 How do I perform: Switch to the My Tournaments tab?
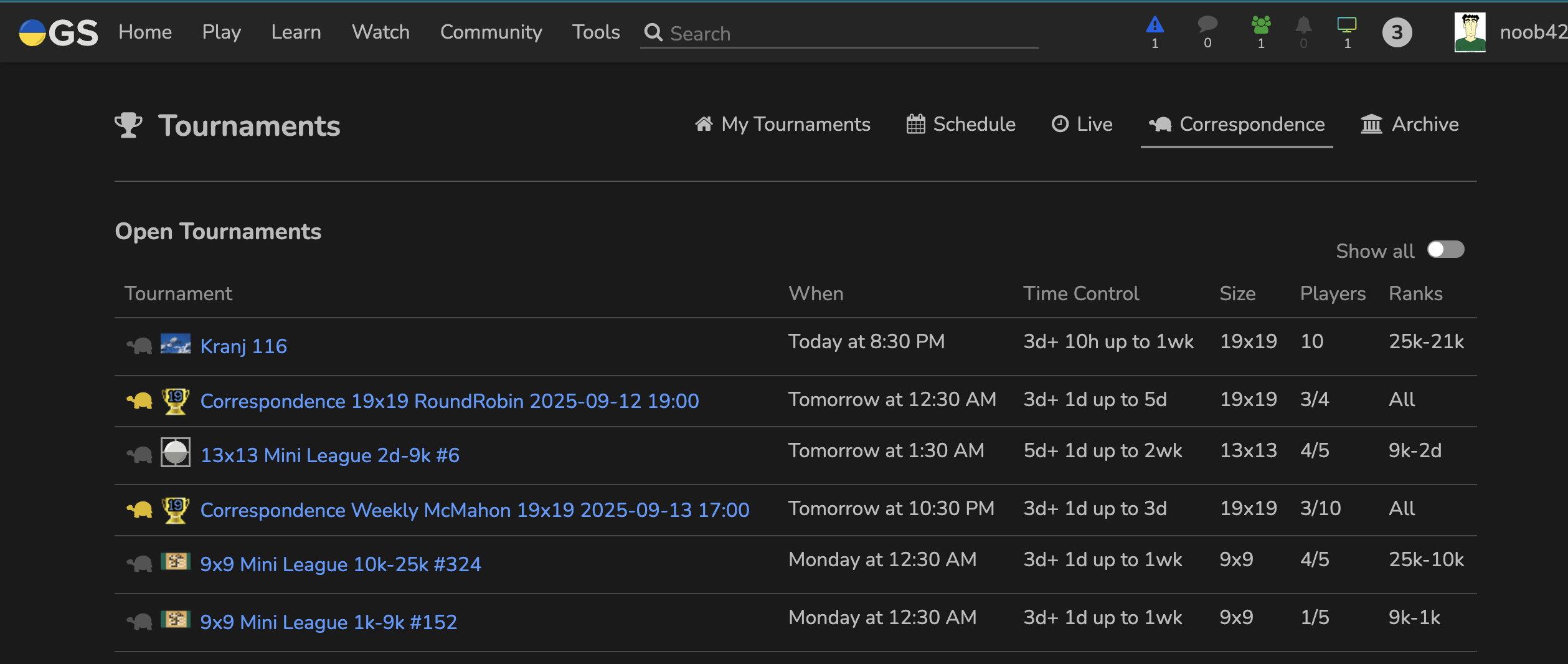(x=783, y=125)
